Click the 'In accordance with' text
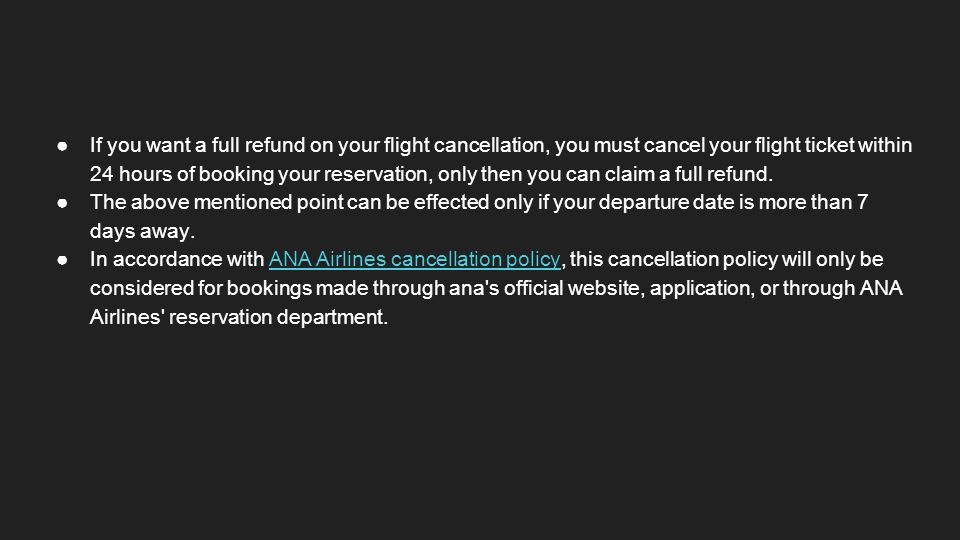 pyautogui.click(x=177, y=260)
